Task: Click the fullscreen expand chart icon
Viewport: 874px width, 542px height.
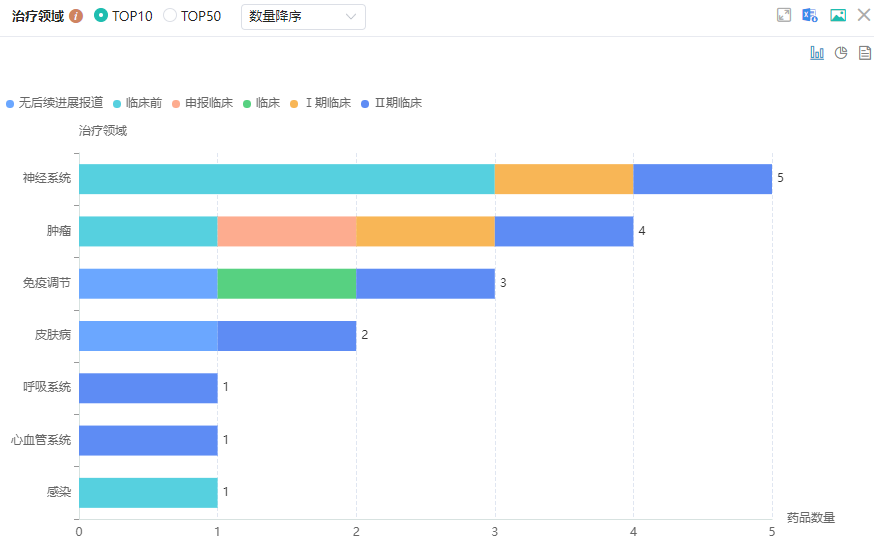Action: (784, 15)
